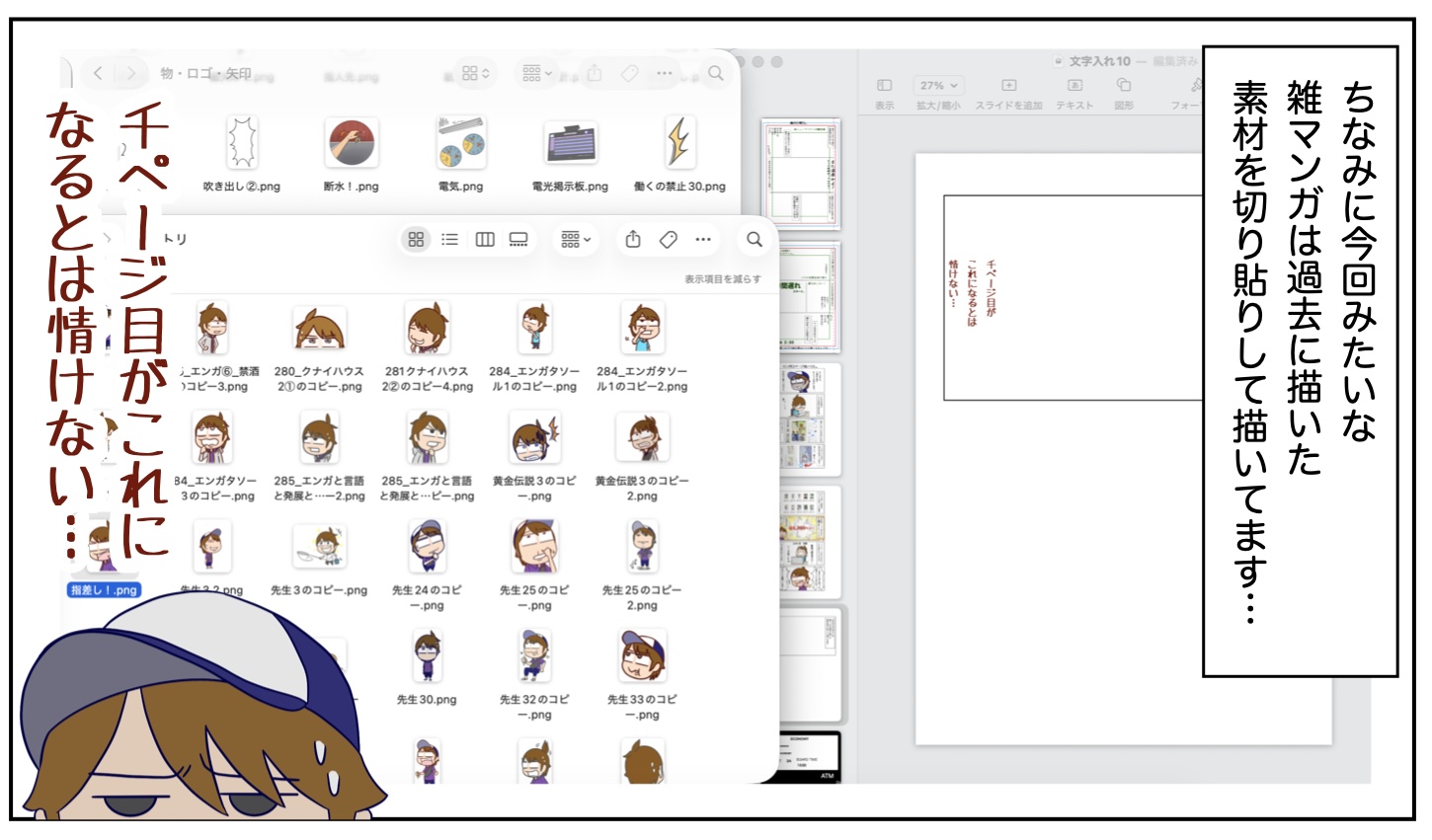
Task: Click the 表示項目を減らす link
Action: pos(722,279)
